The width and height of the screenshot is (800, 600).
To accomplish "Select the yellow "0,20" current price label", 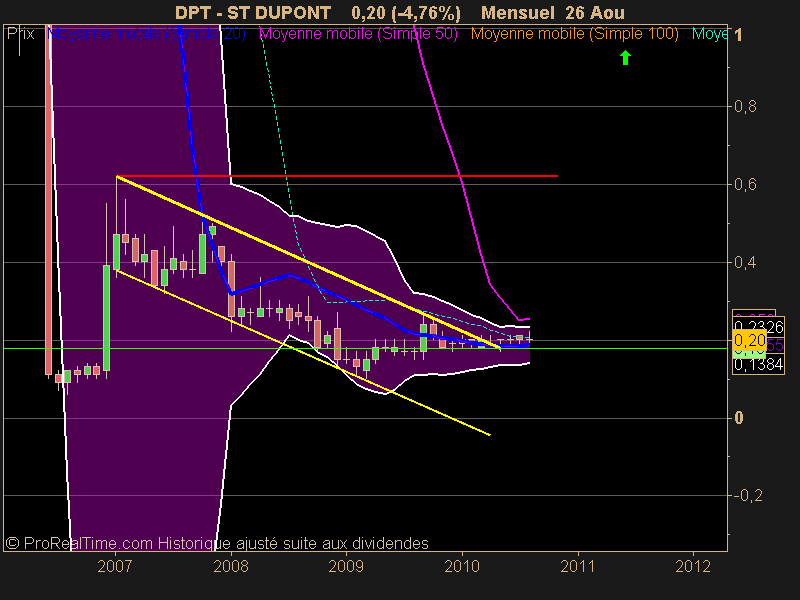I will click(x=749, y=340).
